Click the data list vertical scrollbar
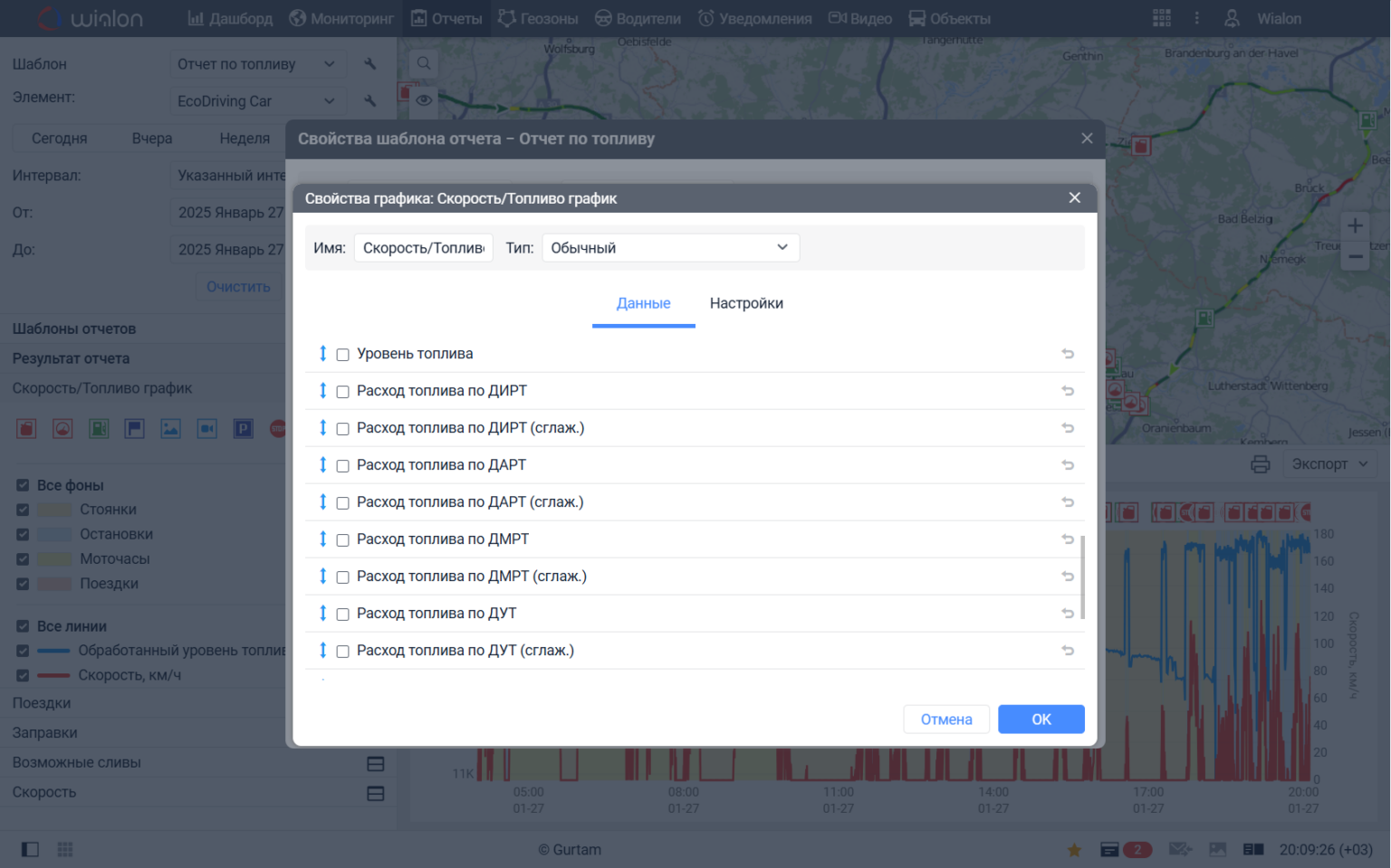Screen dimensions: 1391x868 pyautogui.click(x=1082, y=577)
